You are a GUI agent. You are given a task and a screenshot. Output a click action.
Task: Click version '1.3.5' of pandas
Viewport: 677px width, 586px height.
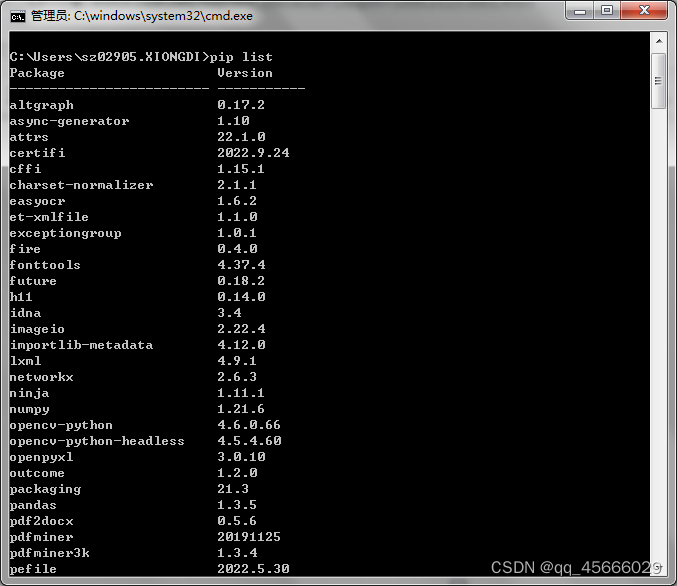[237, 505]
